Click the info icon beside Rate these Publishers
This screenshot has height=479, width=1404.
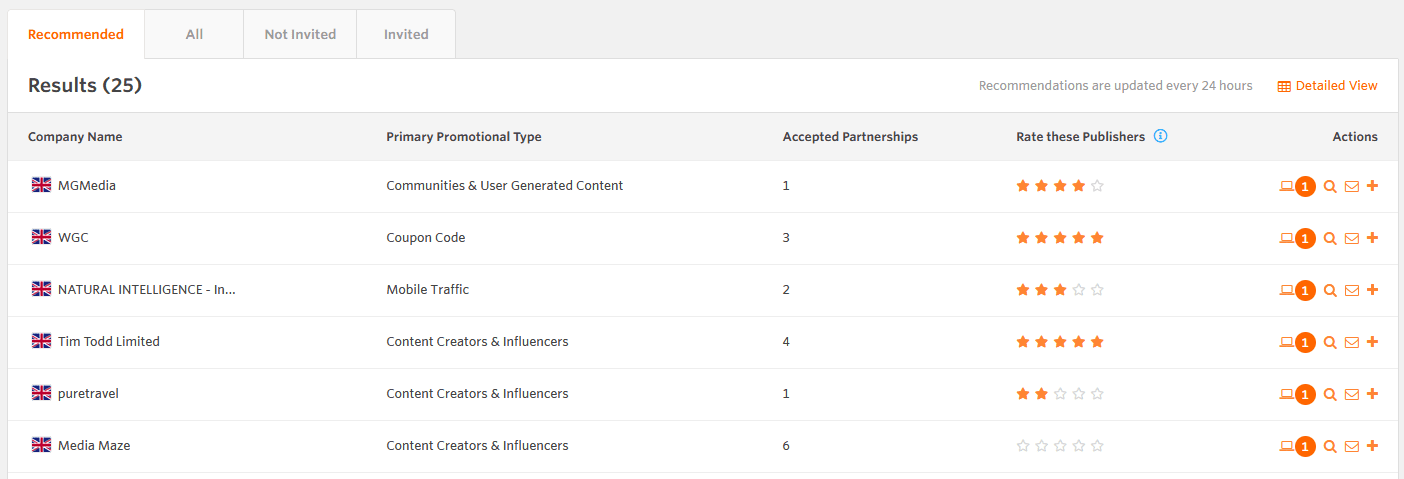click(1160, 136)
